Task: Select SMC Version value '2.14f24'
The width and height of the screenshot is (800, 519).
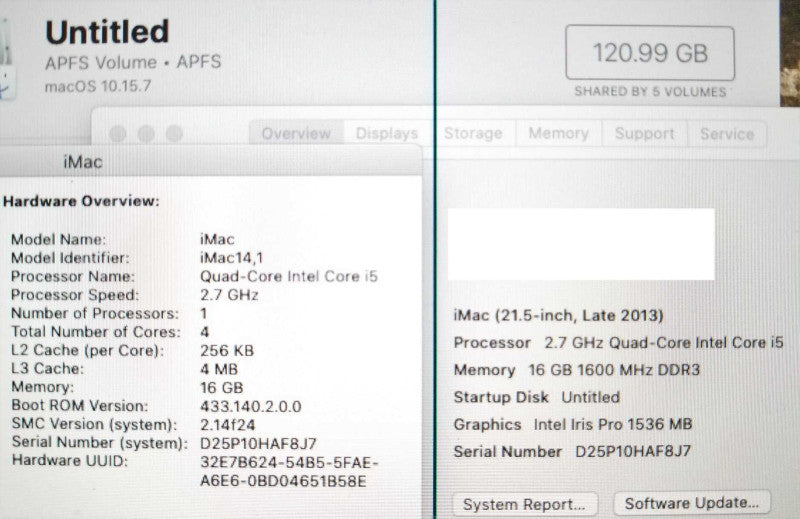Action: coord(228,425)
